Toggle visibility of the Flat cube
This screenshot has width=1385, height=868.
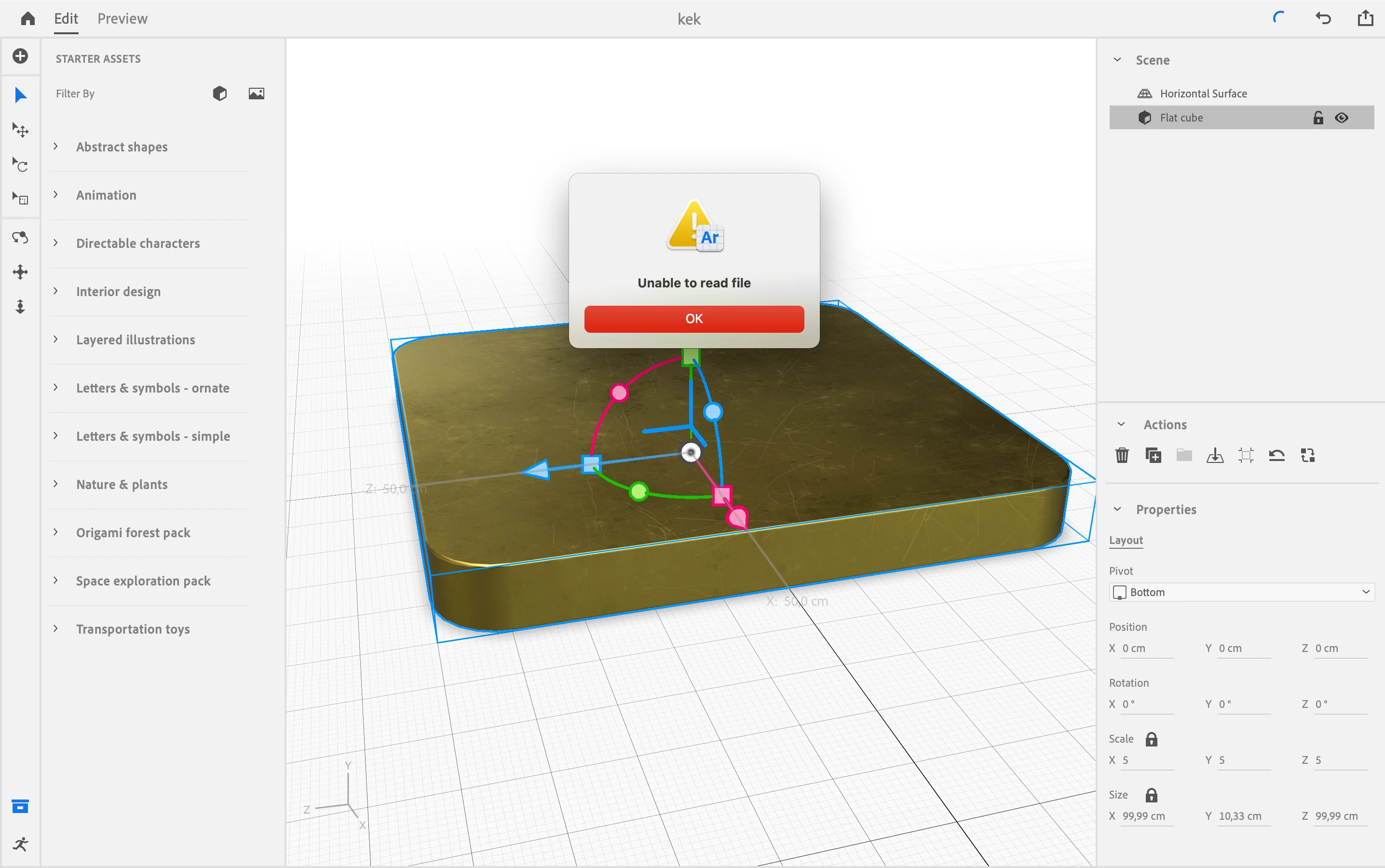(x=1342, y=118)
